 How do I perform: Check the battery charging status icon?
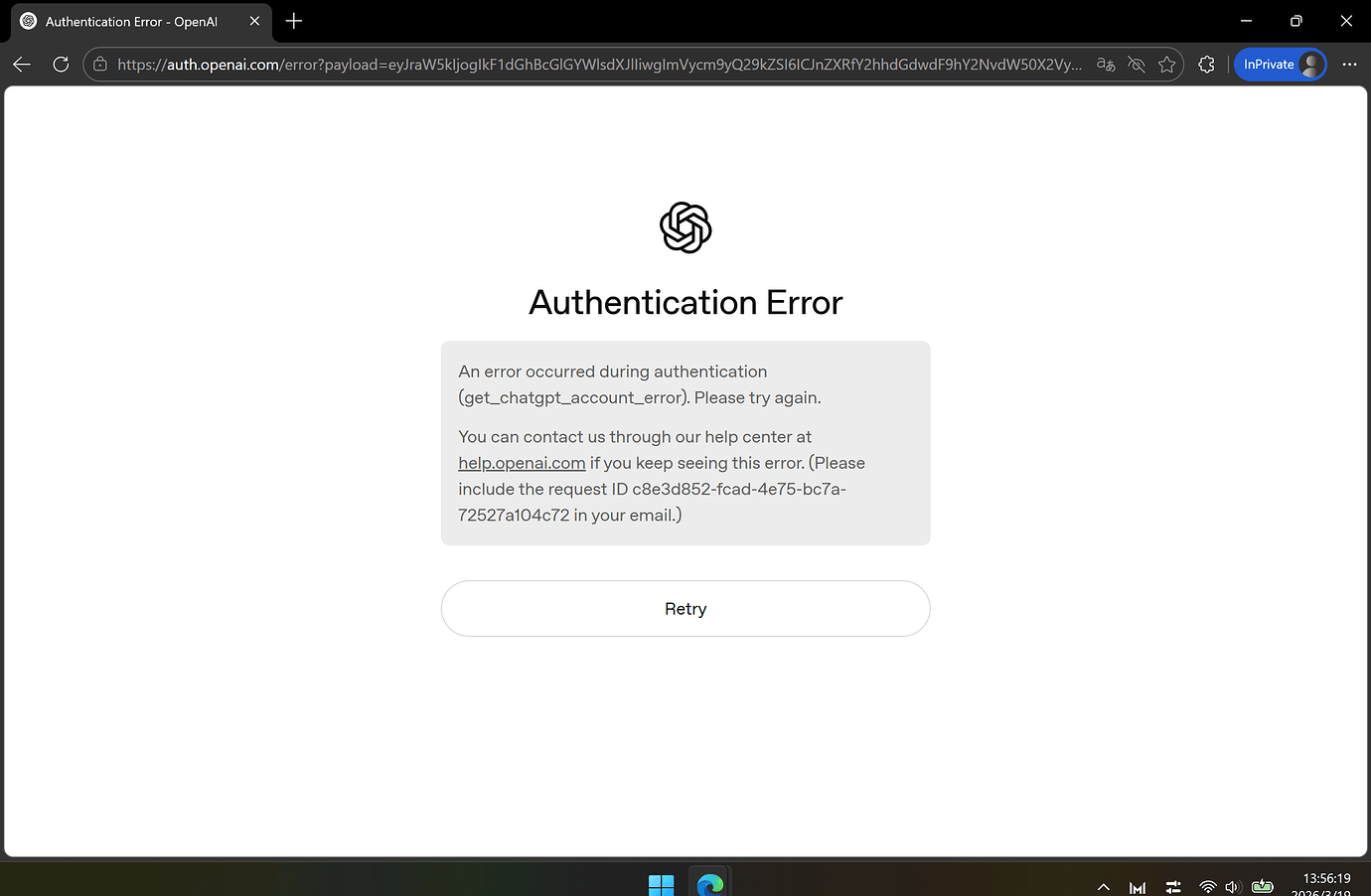click(x=1263, y=886)
